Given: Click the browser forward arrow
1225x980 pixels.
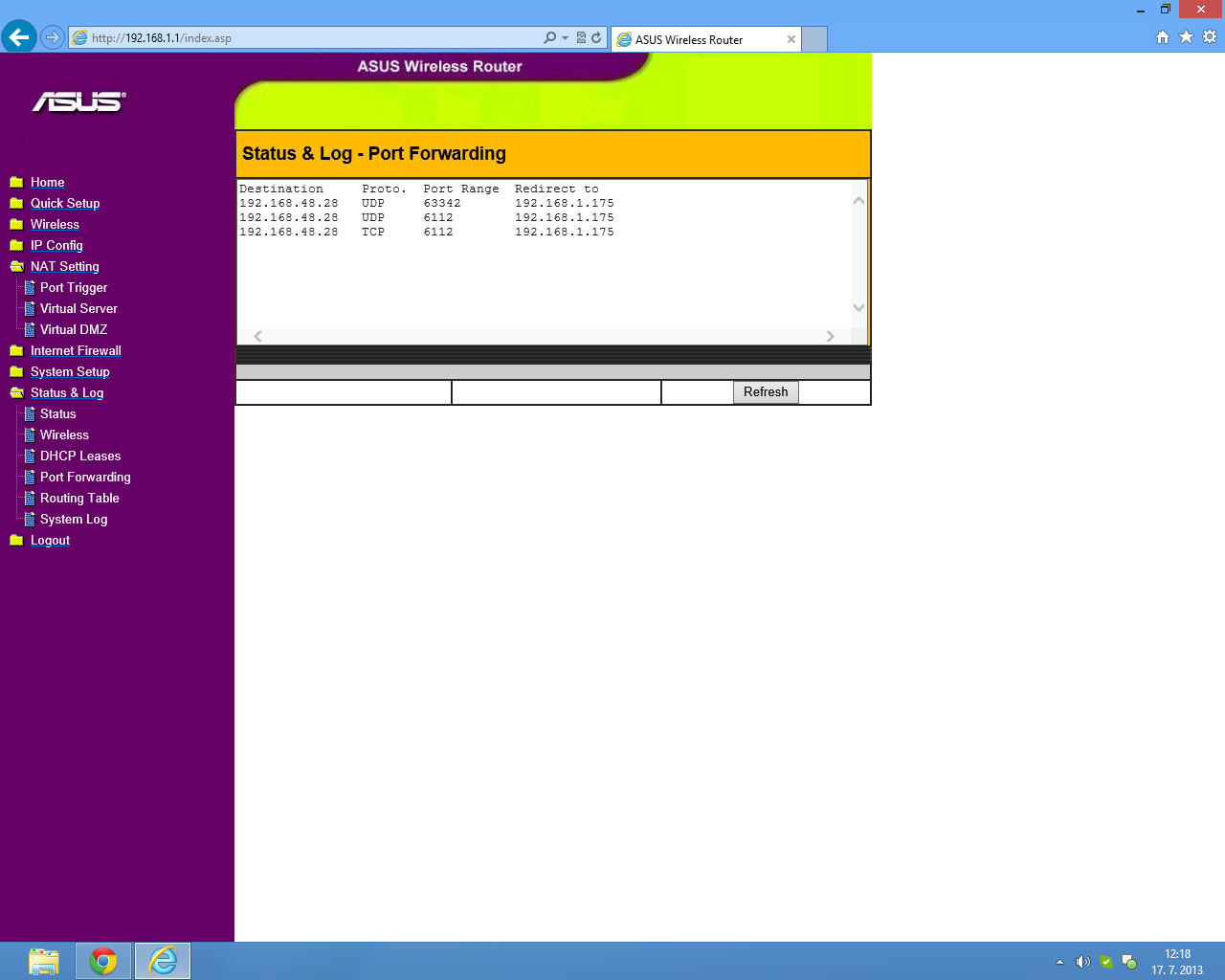Looking at the screenshot, I should tap(53, 37).
